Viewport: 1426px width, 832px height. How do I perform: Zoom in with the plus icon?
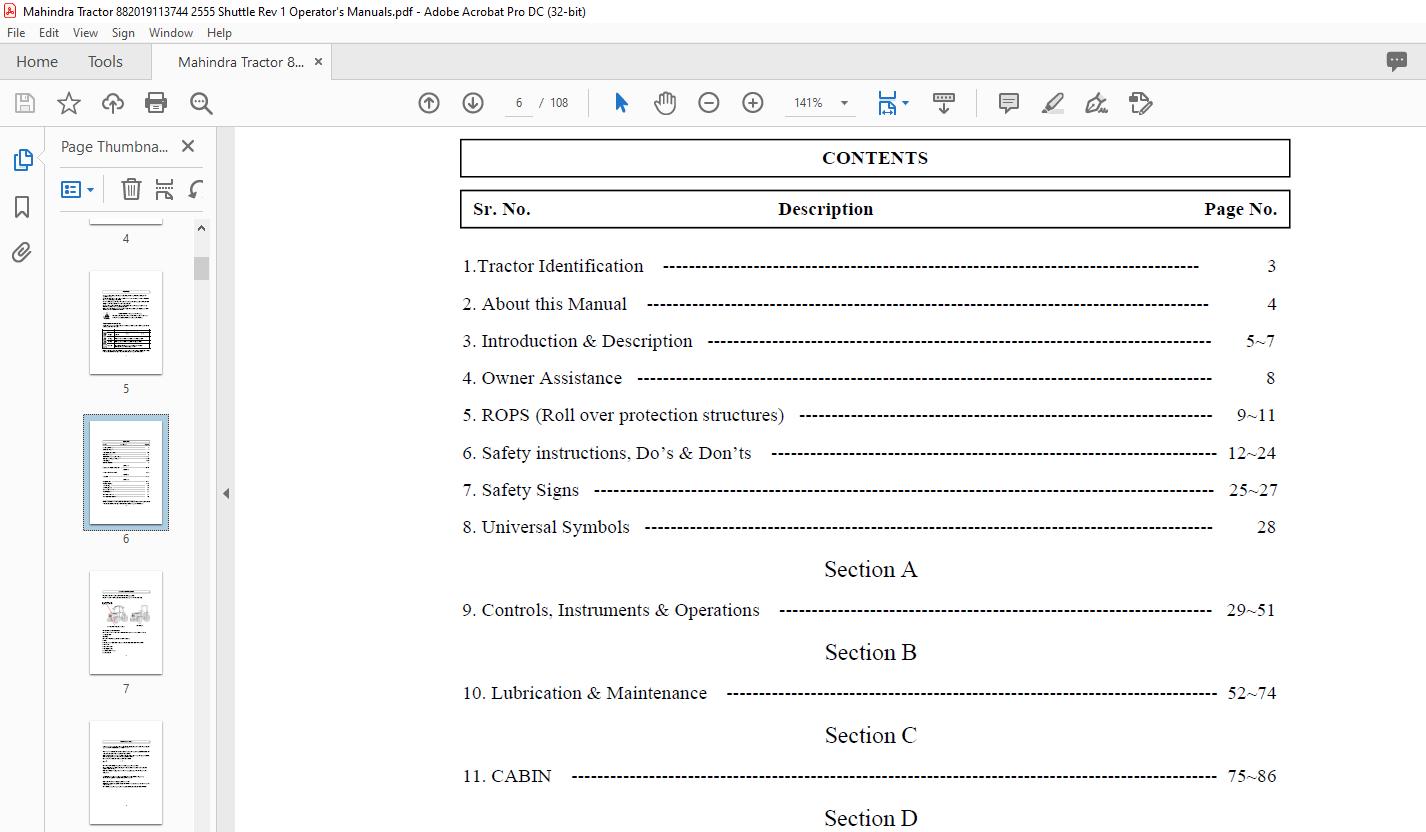[753, 103]
